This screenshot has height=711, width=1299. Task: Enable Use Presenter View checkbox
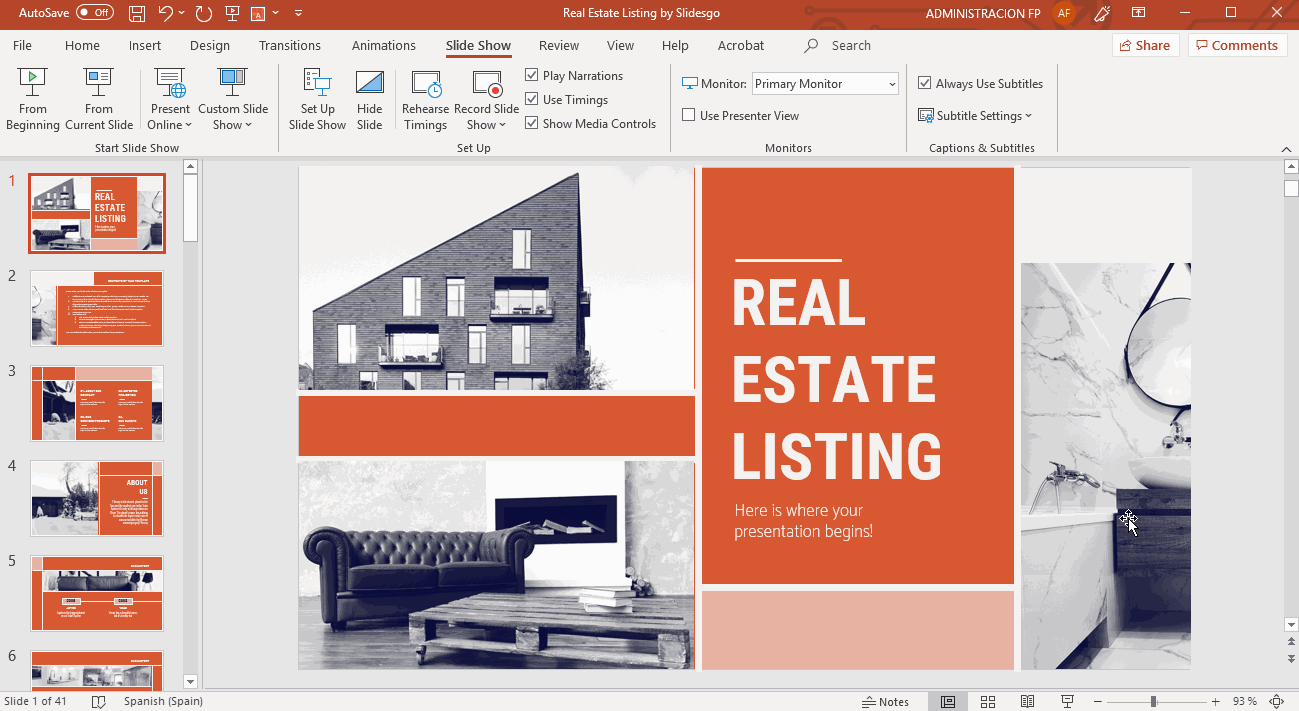[689, 116]
